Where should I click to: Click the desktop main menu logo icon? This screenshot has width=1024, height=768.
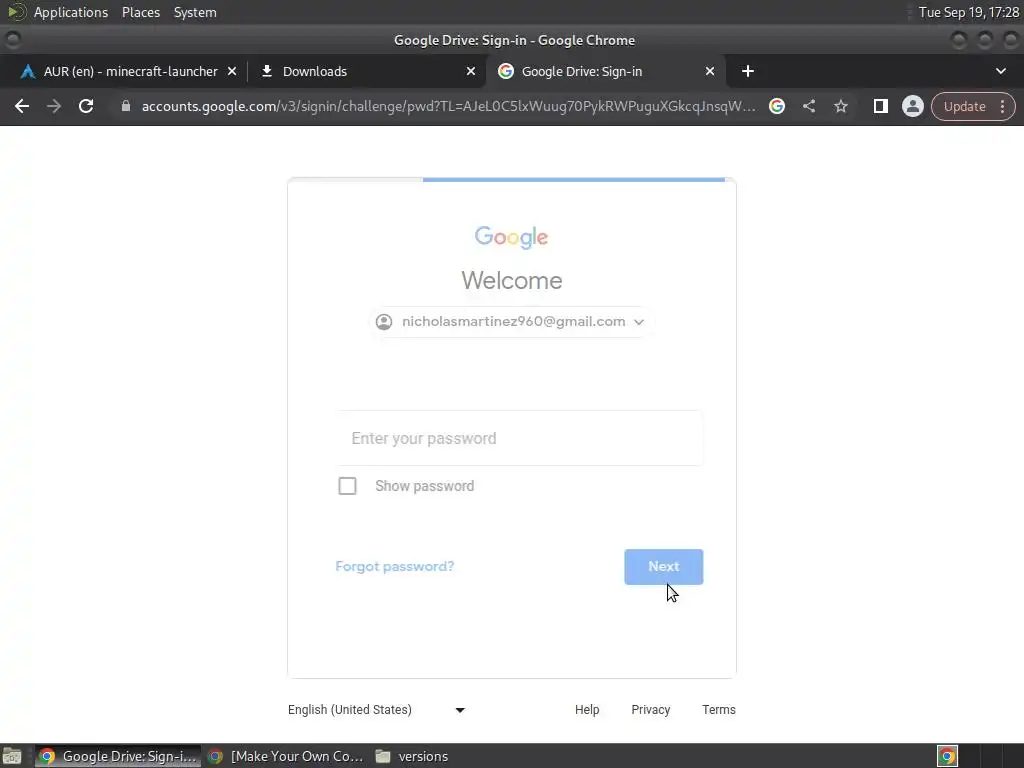coord(16,12)
